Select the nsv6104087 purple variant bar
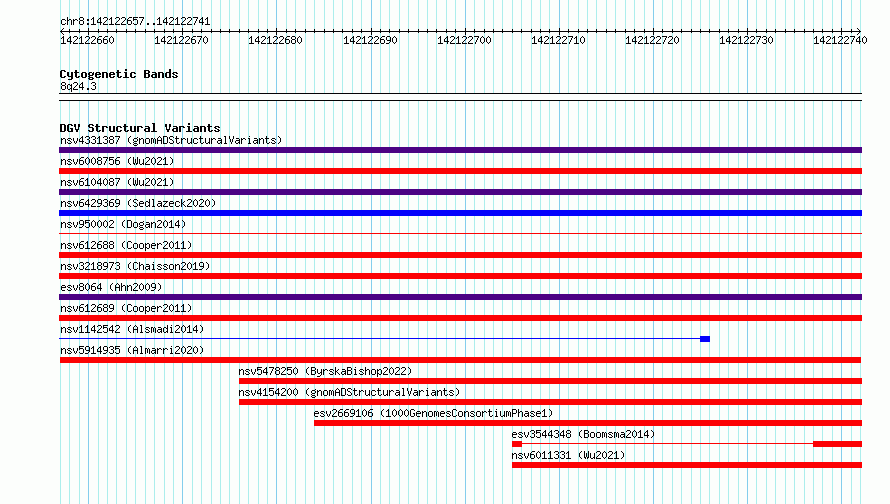 tap(460, 192)
